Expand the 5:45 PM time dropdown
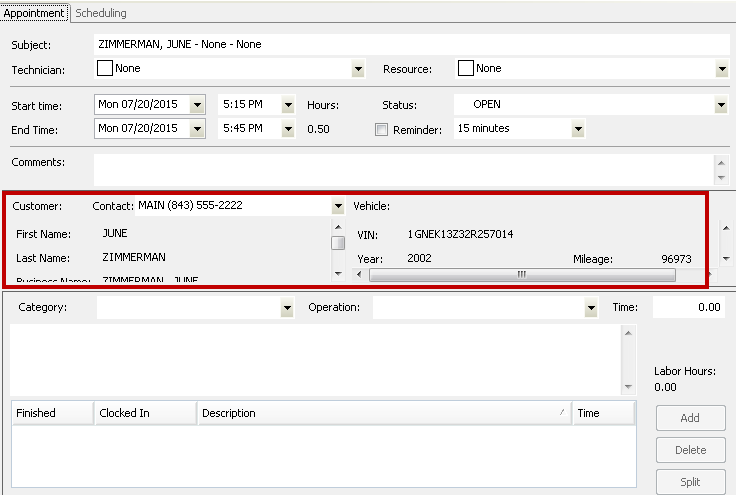This screenshot has width=736, height=495. point(288,129)
